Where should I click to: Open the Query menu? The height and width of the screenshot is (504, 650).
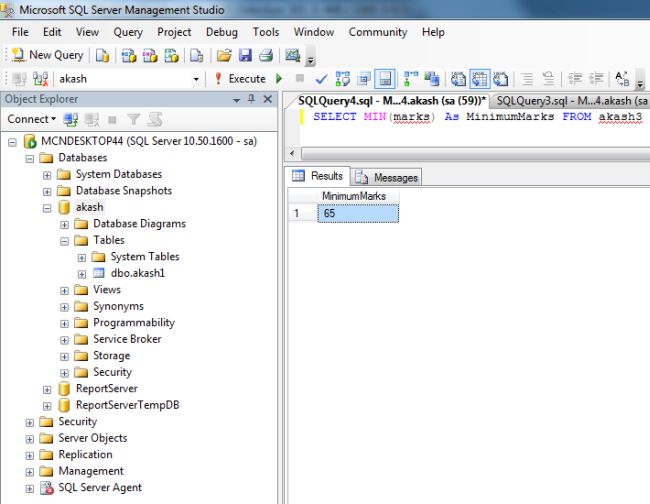coord(128,32)
